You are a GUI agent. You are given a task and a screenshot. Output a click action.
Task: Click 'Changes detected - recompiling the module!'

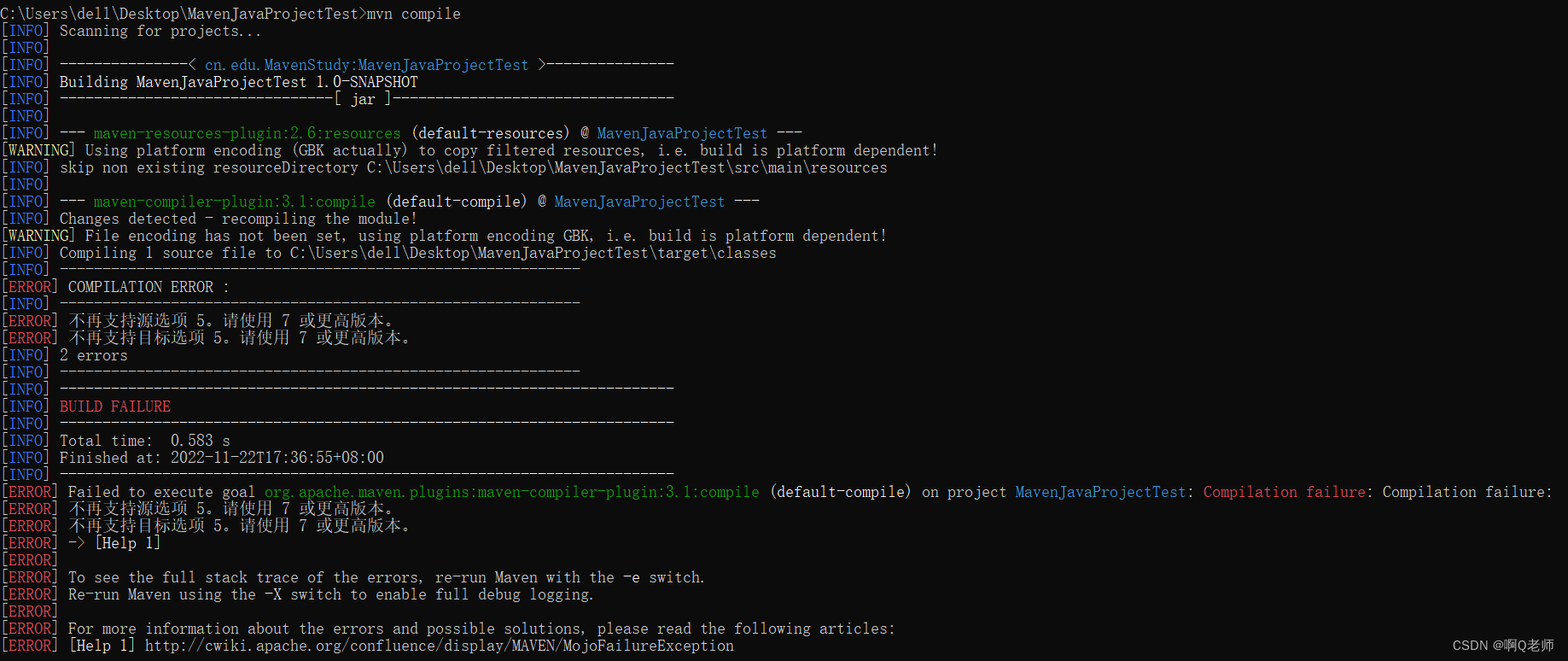pyautogui.click(x=238, y=219)
